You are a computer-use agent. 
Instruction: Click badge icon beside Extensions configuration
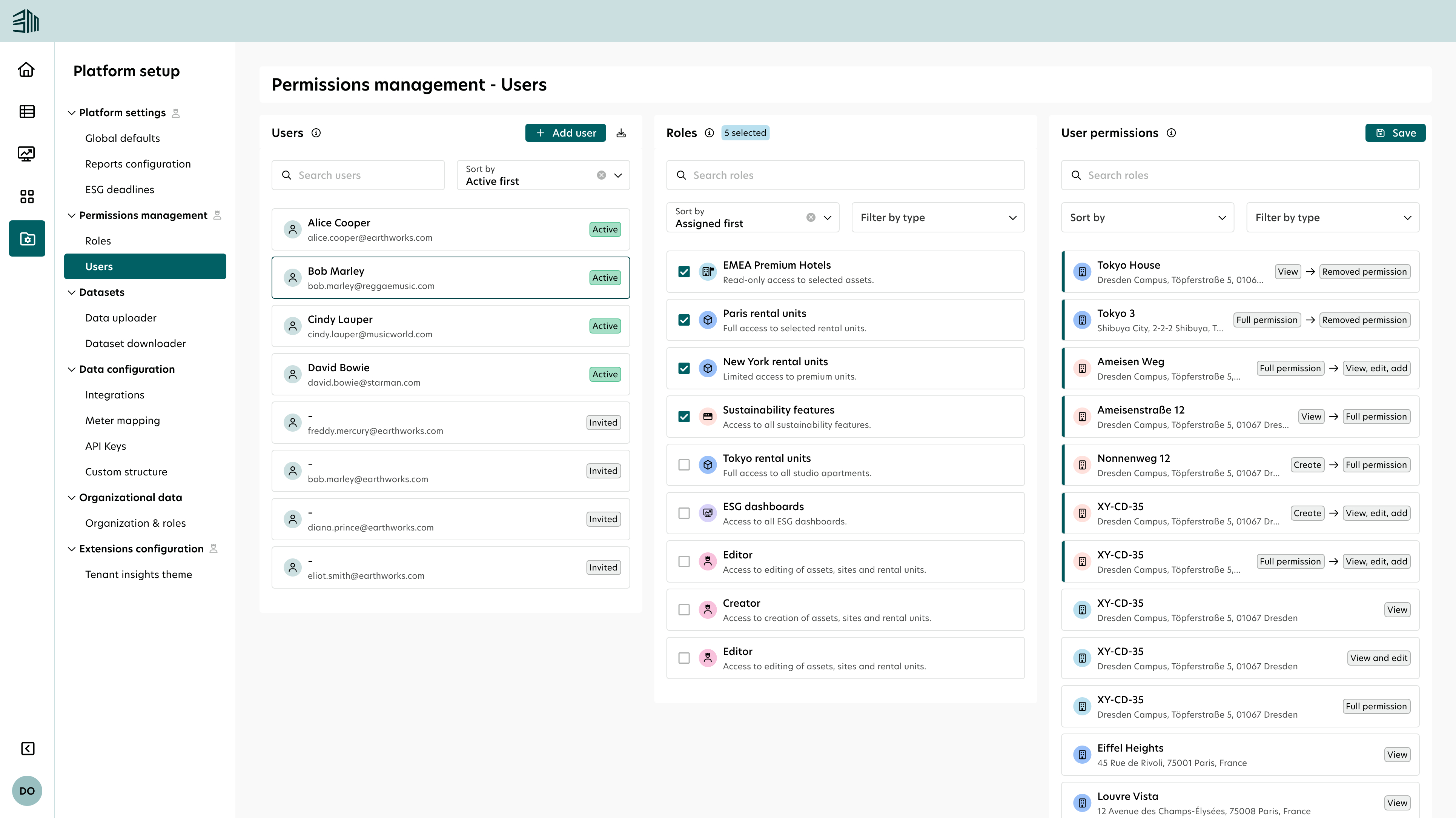(213, 549)
